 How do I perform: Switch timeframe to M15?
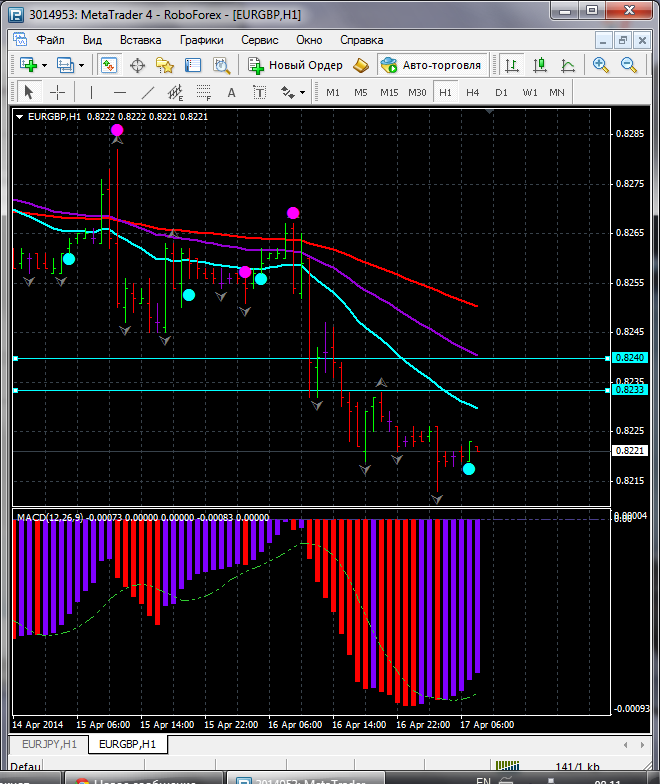coord(389,92)
